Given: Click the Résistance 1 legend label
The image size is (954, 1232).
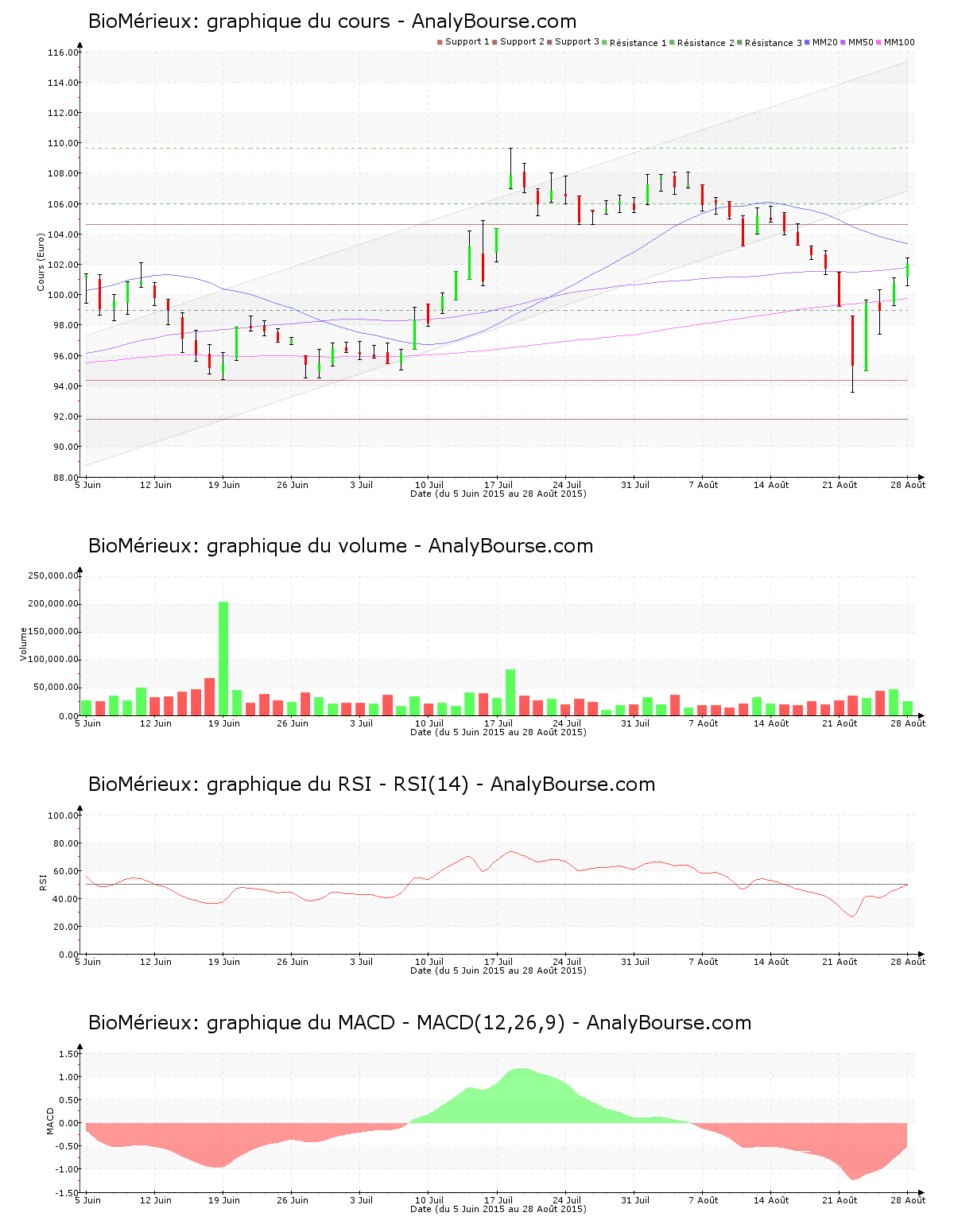Looking at the screenshot, I should (x=638, y=43).
